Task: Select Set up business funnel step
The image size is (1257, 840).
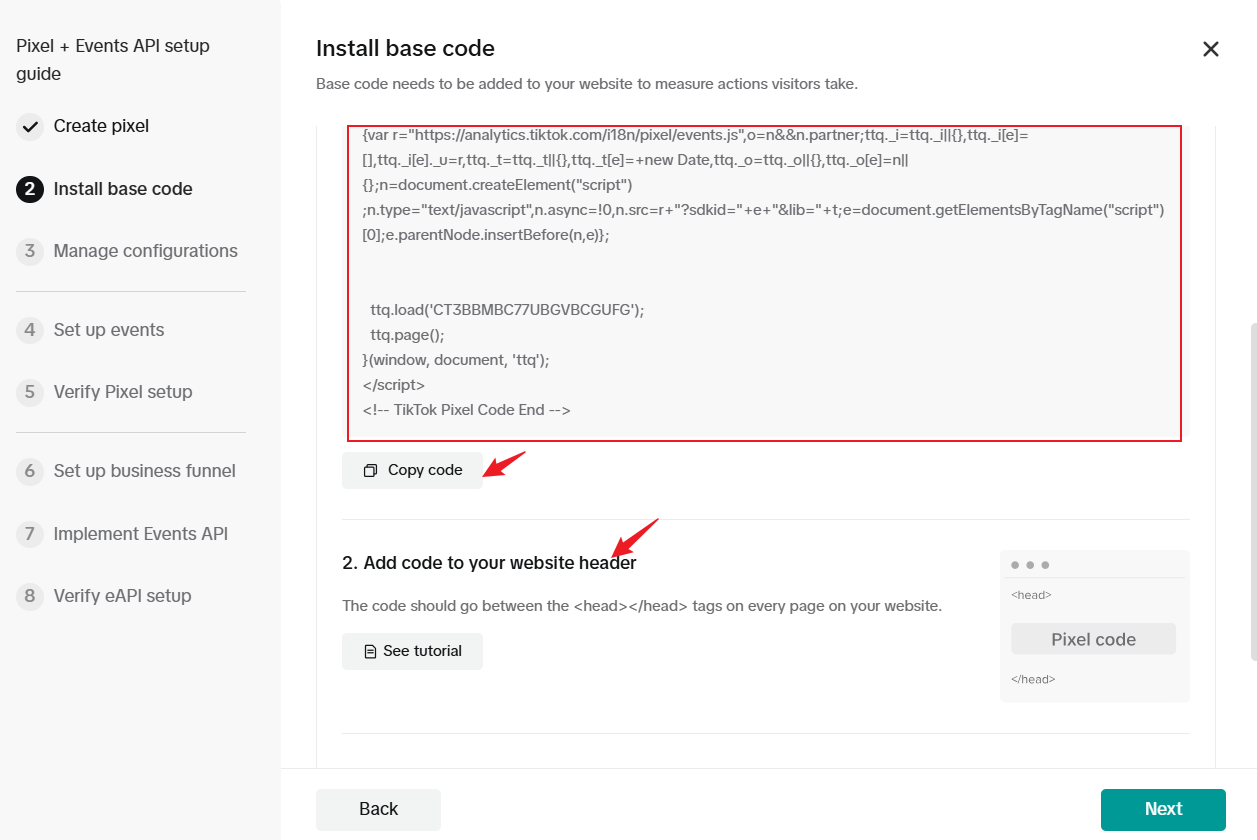Action: click(145, 471)
